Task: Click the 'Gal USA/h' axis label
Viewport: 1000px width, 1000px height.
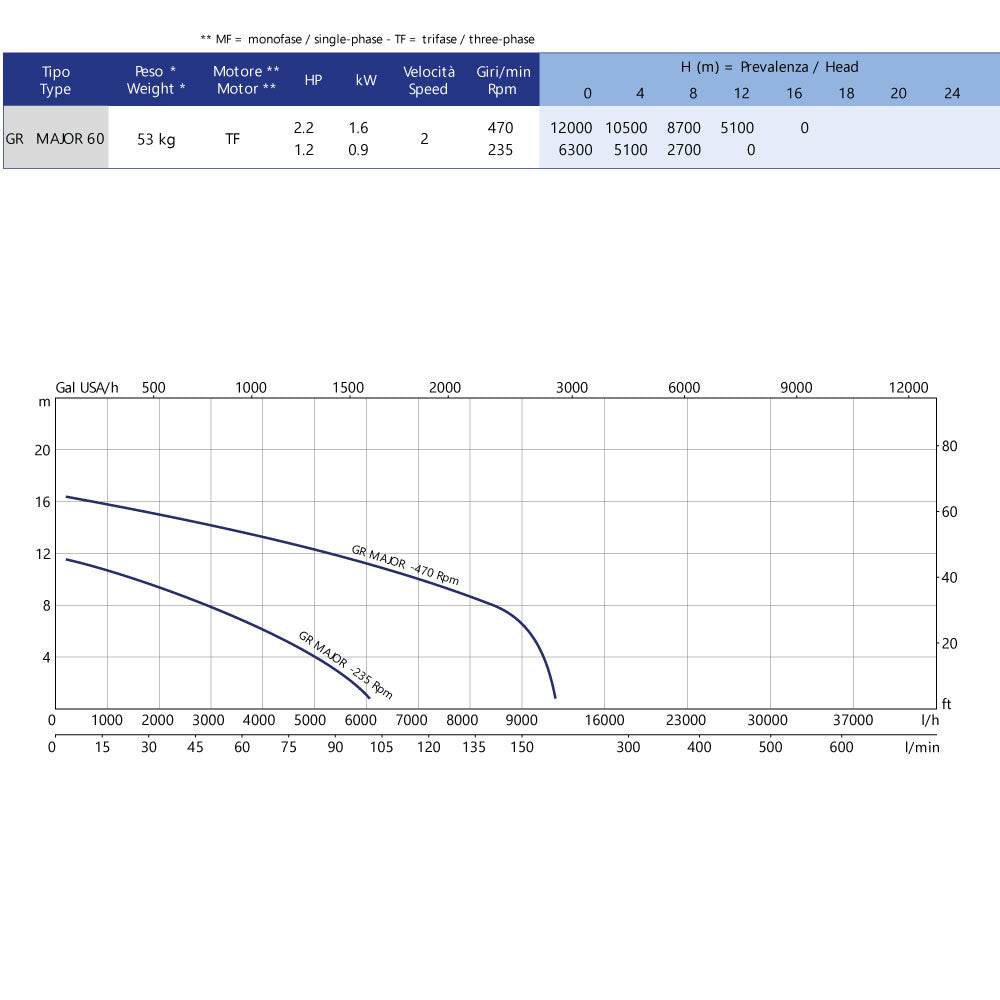Action: pyautogui.click(x=87, y=387)
